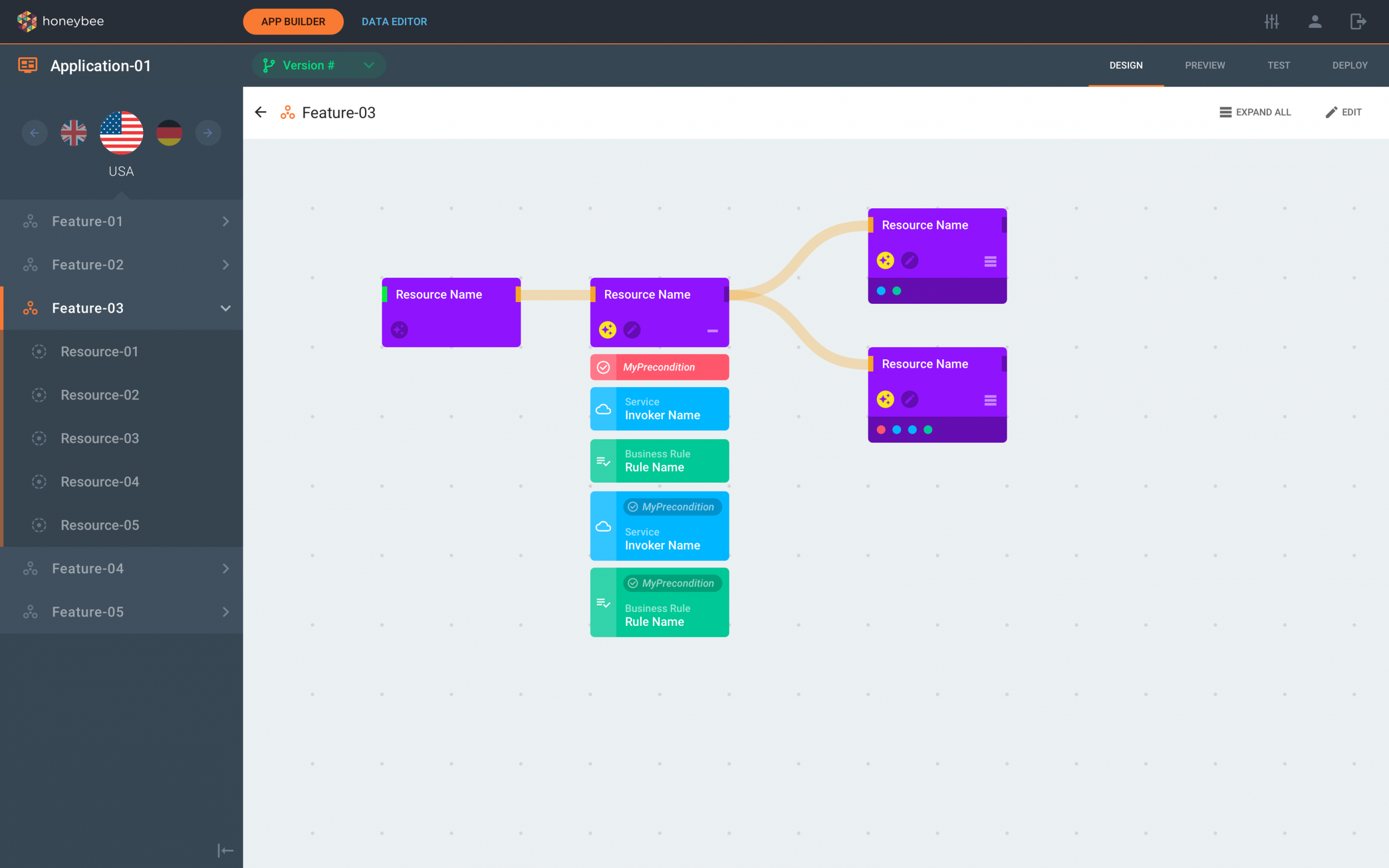The image size is (1389, 868).
Task: Toggle the MyPrecondition pill on the second Service Invoker
Action: coord(672,507)
